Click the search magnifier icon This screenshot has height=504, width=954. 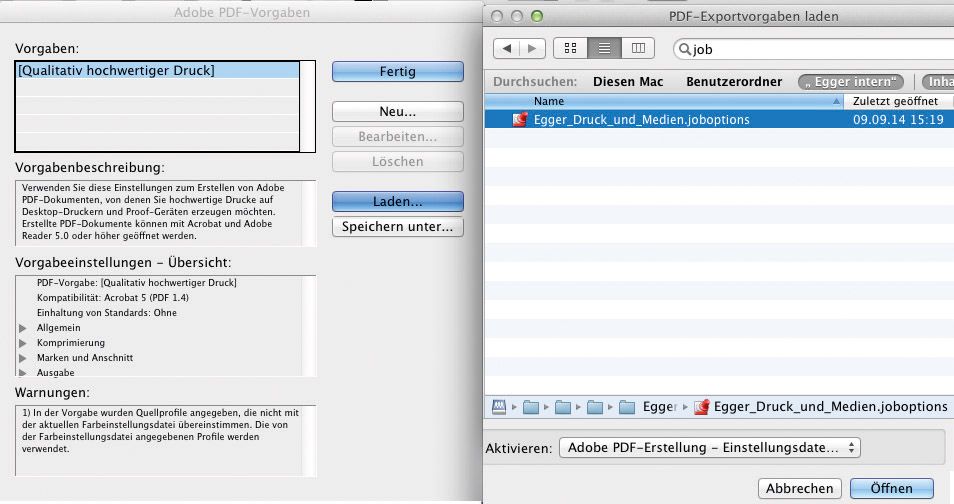[x=684, y=49]
